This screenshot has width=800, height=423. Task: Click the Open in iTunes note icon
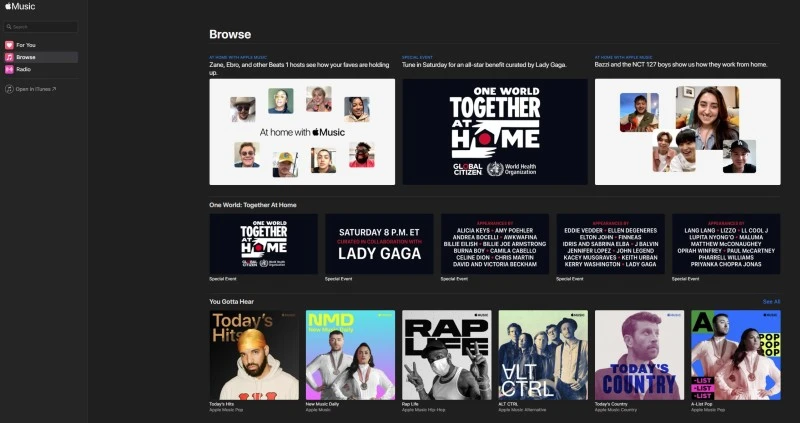[x=9, y=89]
